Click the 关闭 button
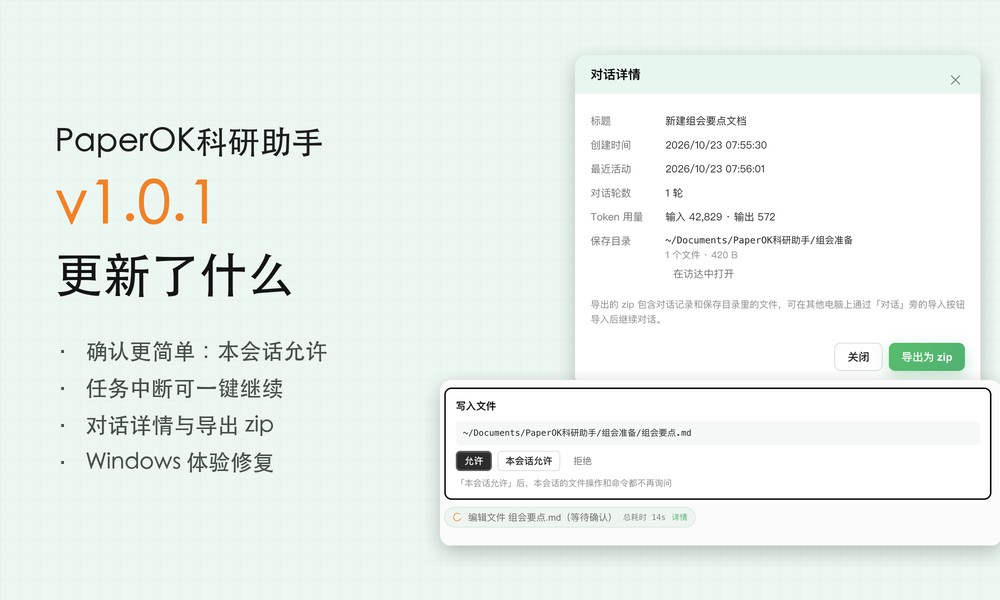Viewport: 1000px width, 600px height. click(858, 357)
